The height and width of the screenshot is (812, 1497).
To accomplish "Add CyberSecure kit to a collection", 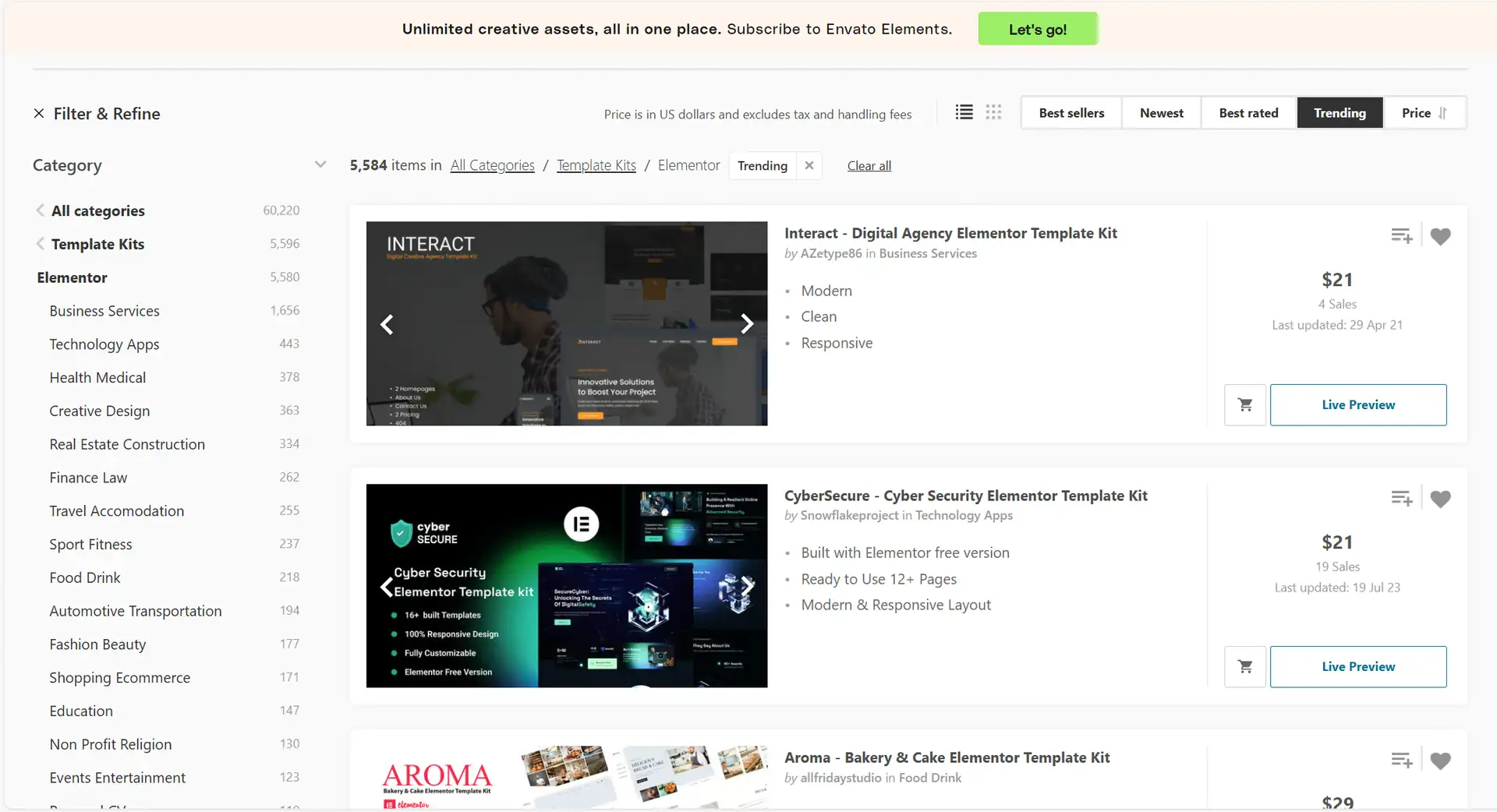I will tap(1402, 499).
